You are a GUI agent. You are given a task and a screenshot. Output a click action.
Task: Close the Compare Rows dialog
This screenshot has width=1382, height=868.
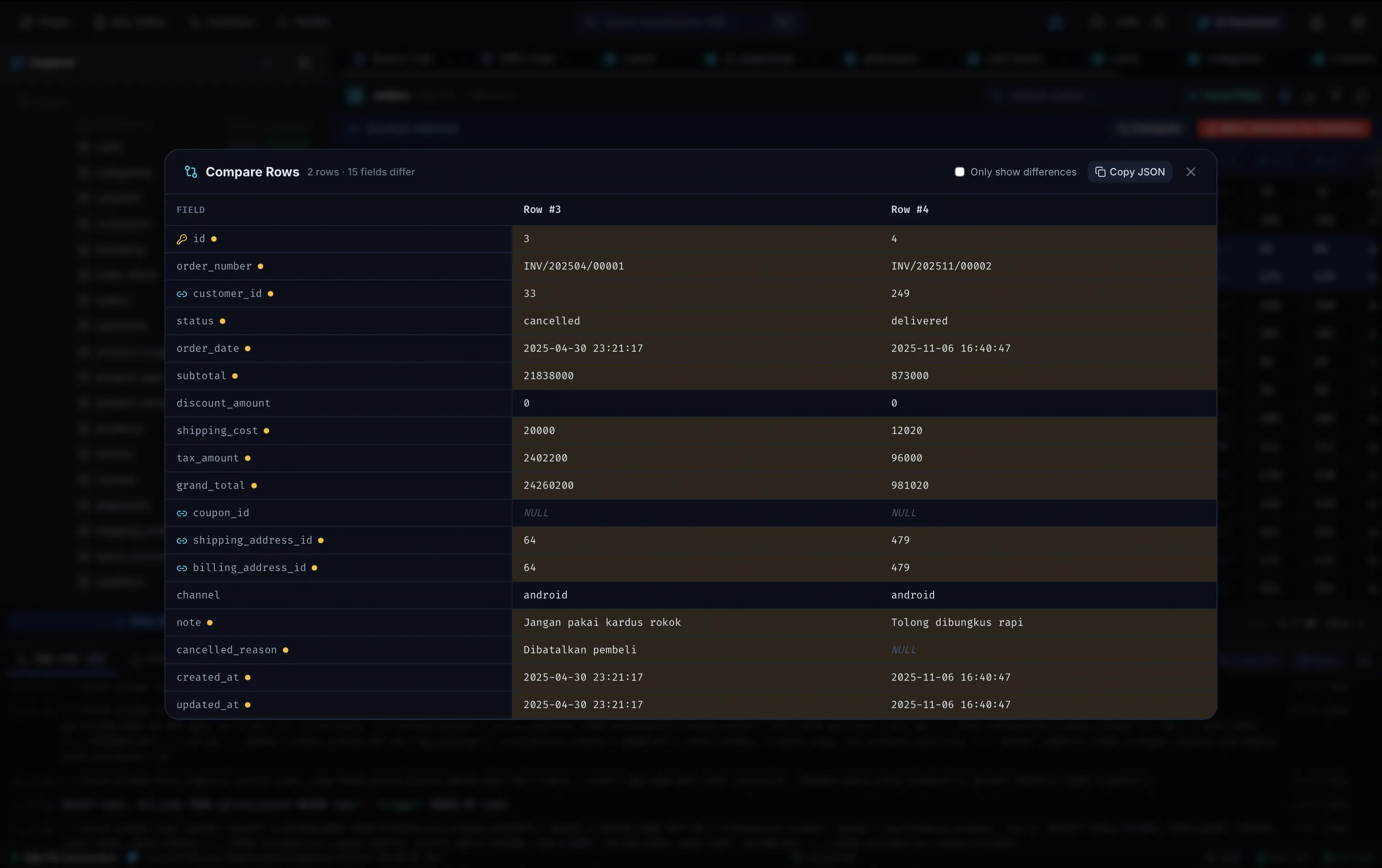click(1191, 171)
